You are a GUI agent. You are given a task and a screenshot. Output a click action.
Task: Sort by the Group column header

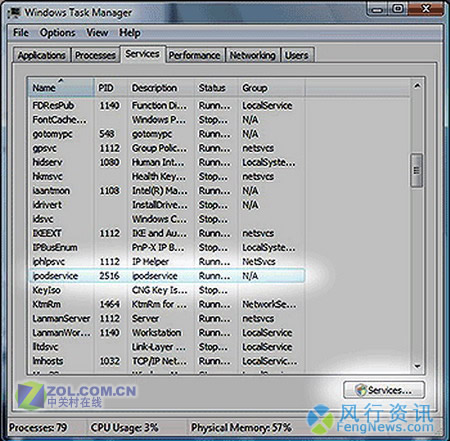click(271, 88)
